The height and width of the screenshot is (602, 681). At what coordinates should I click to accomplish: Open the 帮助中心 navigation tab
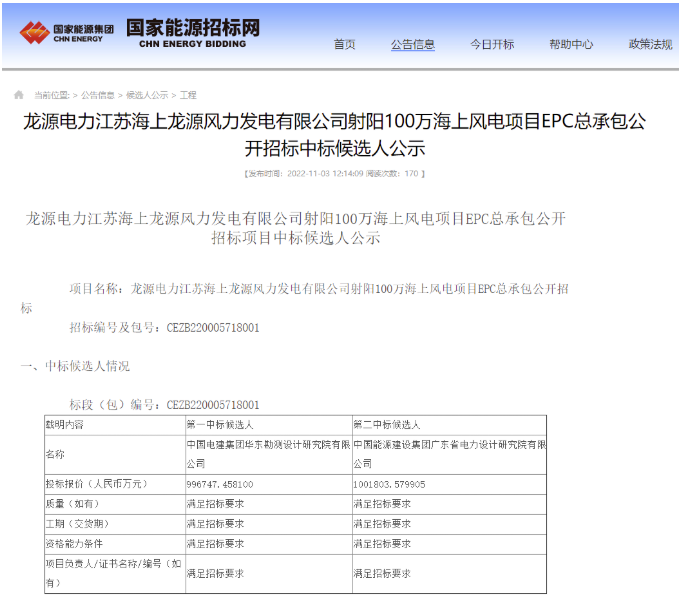tap(571, 44)
